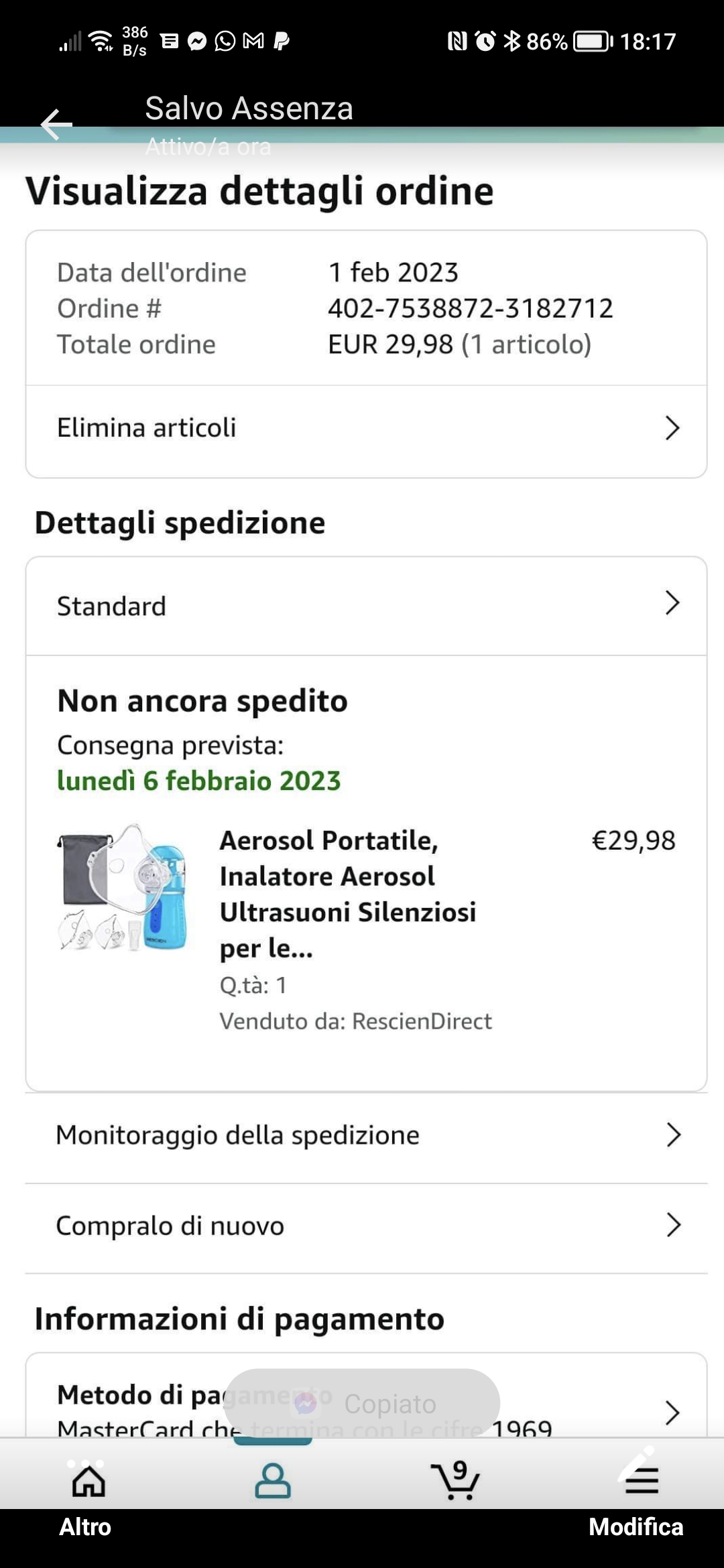This screenshot has height=1568, width=724.
Task: Tap the WhatsApp status bar icon
Action: pos(225,42)
